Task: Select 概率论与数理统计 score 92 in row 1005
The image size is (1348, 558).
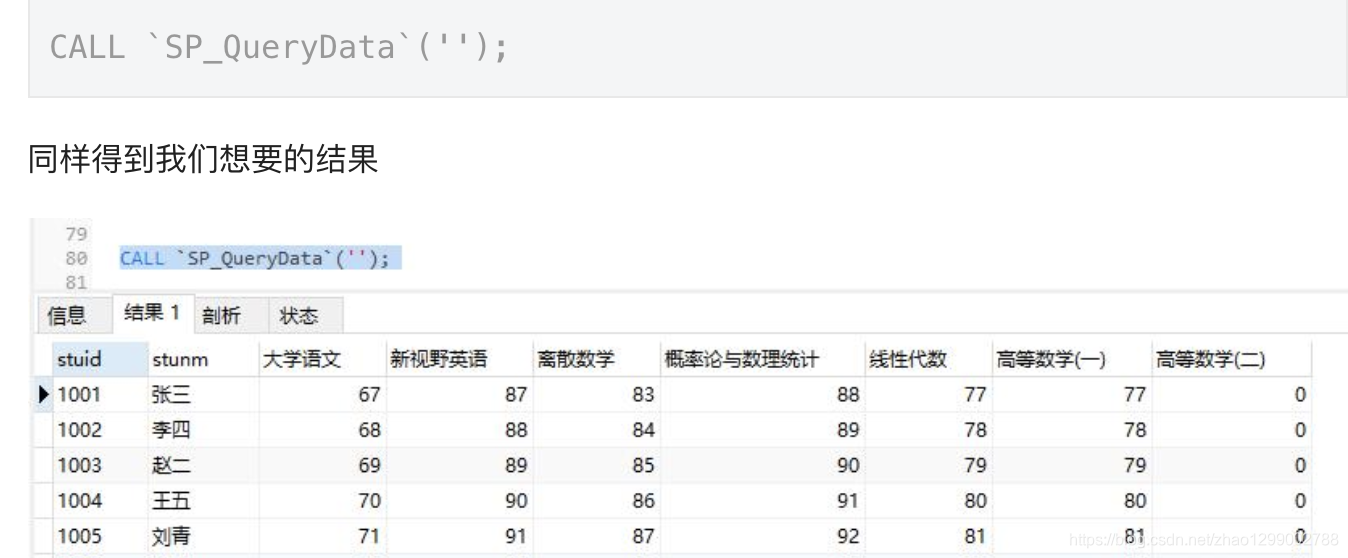Action: pos(762,536)
